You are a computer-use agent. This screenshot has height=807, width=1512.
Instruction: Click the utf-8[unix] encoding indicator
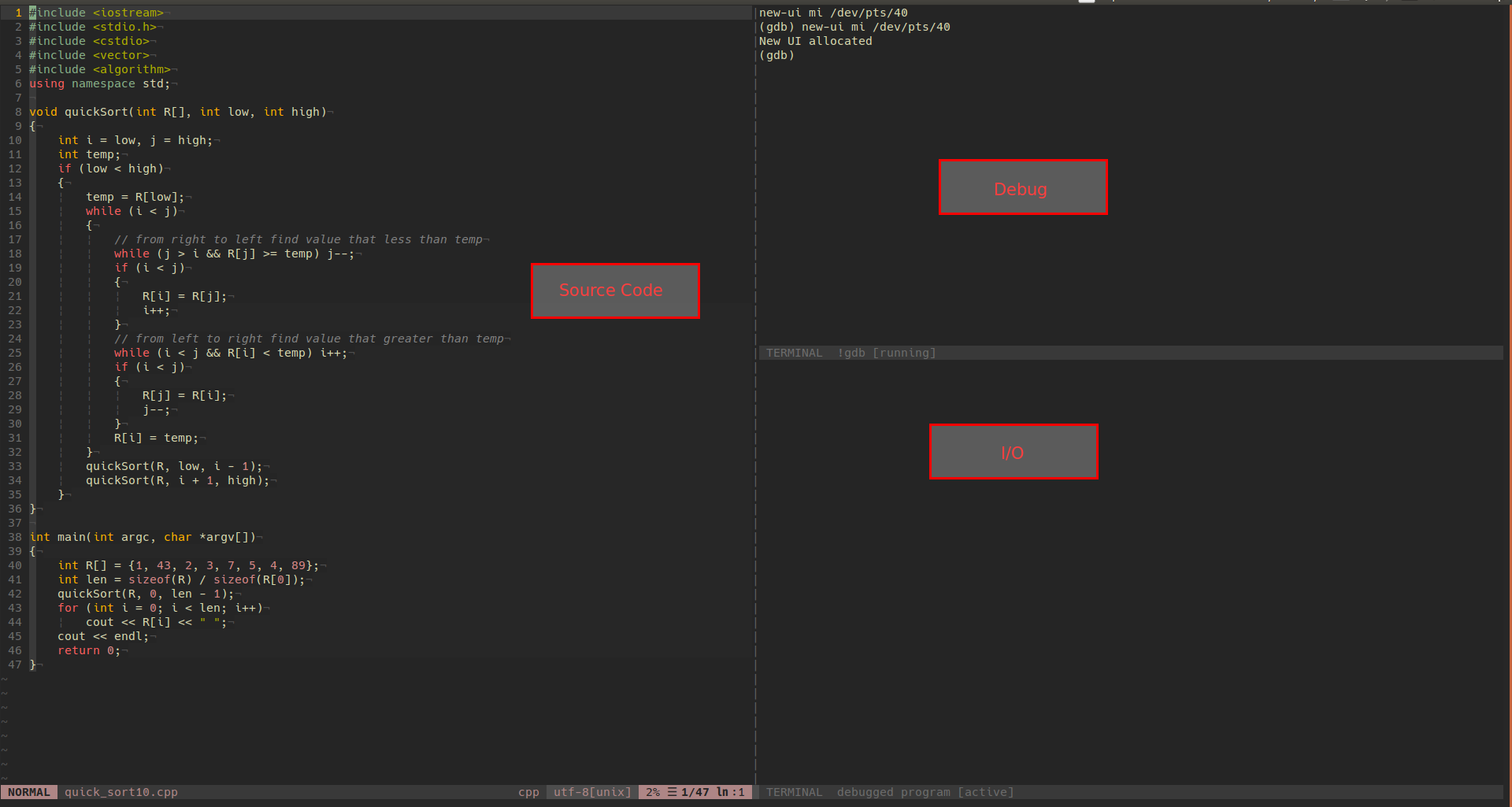pos(592,792)
